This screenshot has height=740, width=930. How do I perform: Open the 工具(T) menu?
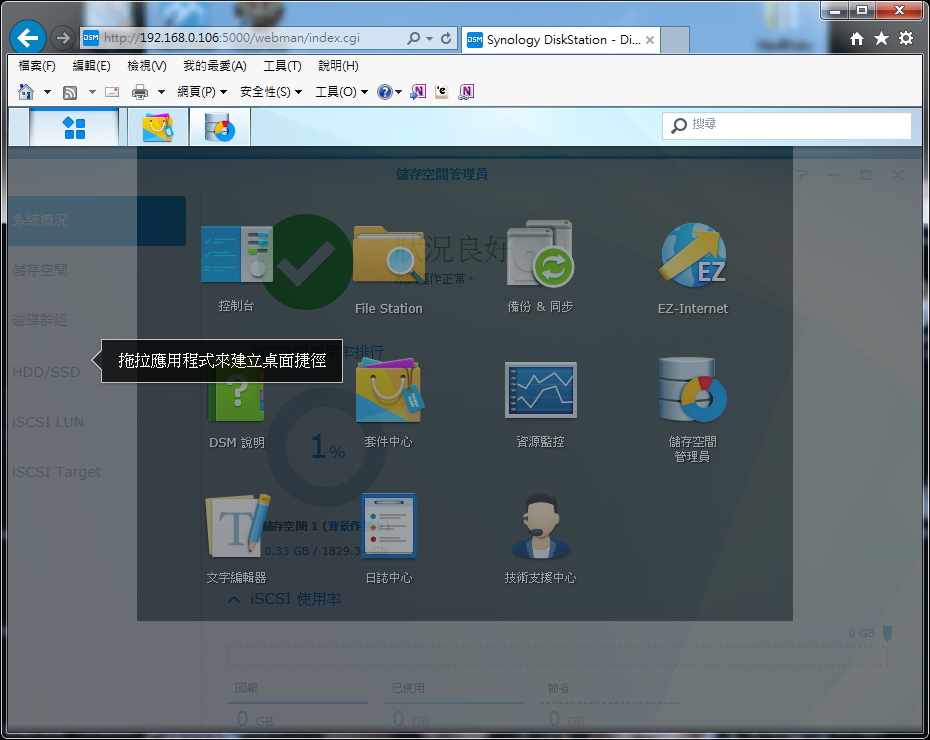[x=282, y=66]
